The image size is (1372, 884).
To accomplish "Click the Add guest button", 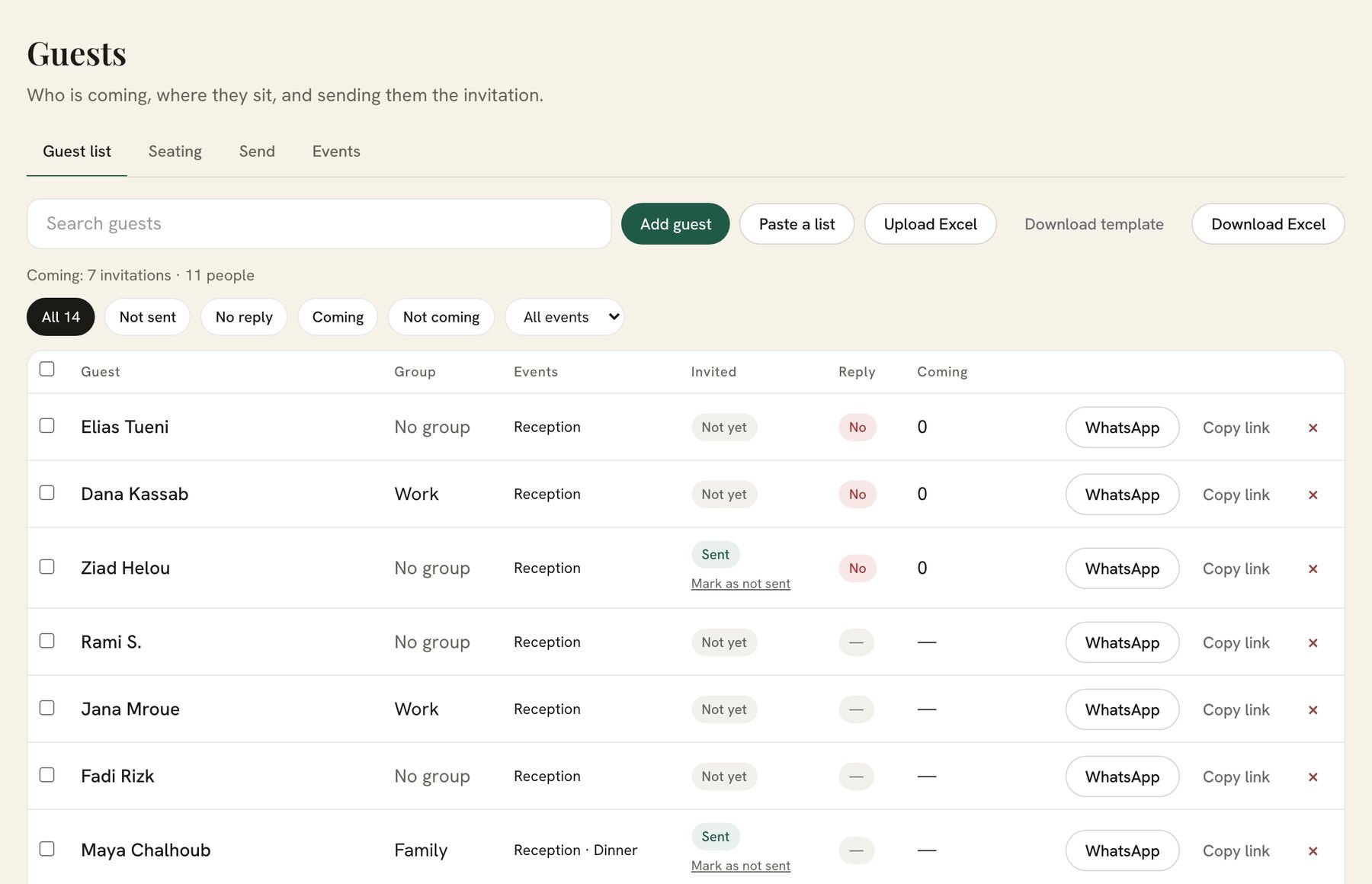I will point(675,224).
